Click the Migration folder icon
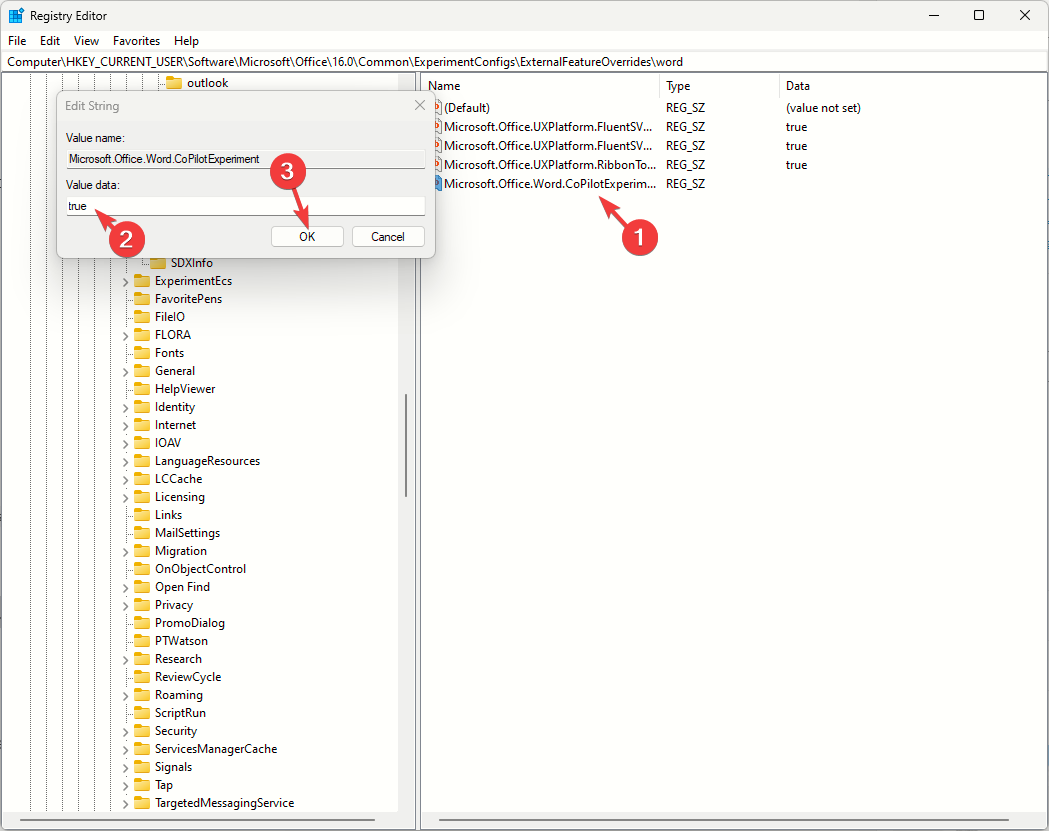Screen dimensions: 1049x831 [142, 551]
